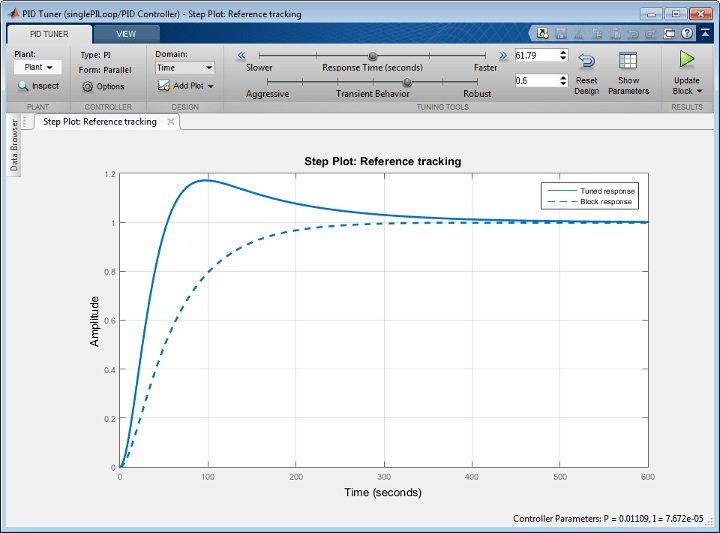This screenshot has height=533, width=720.
Task: Increase response time value with up stepper
Action: click(x=563, y=53)
